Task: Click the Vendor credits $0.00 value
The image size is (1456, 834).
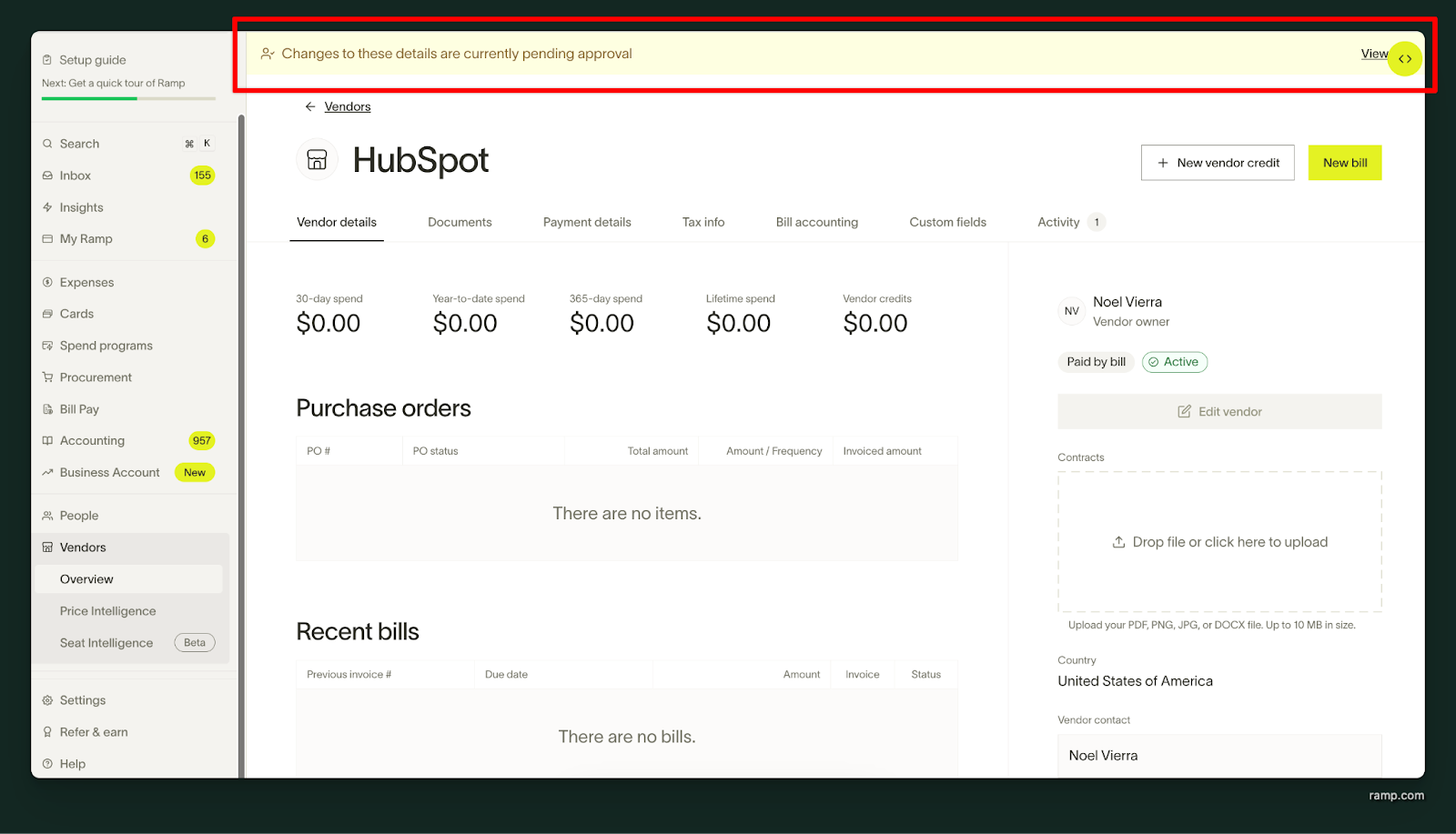Action: (x=875, y=324)
